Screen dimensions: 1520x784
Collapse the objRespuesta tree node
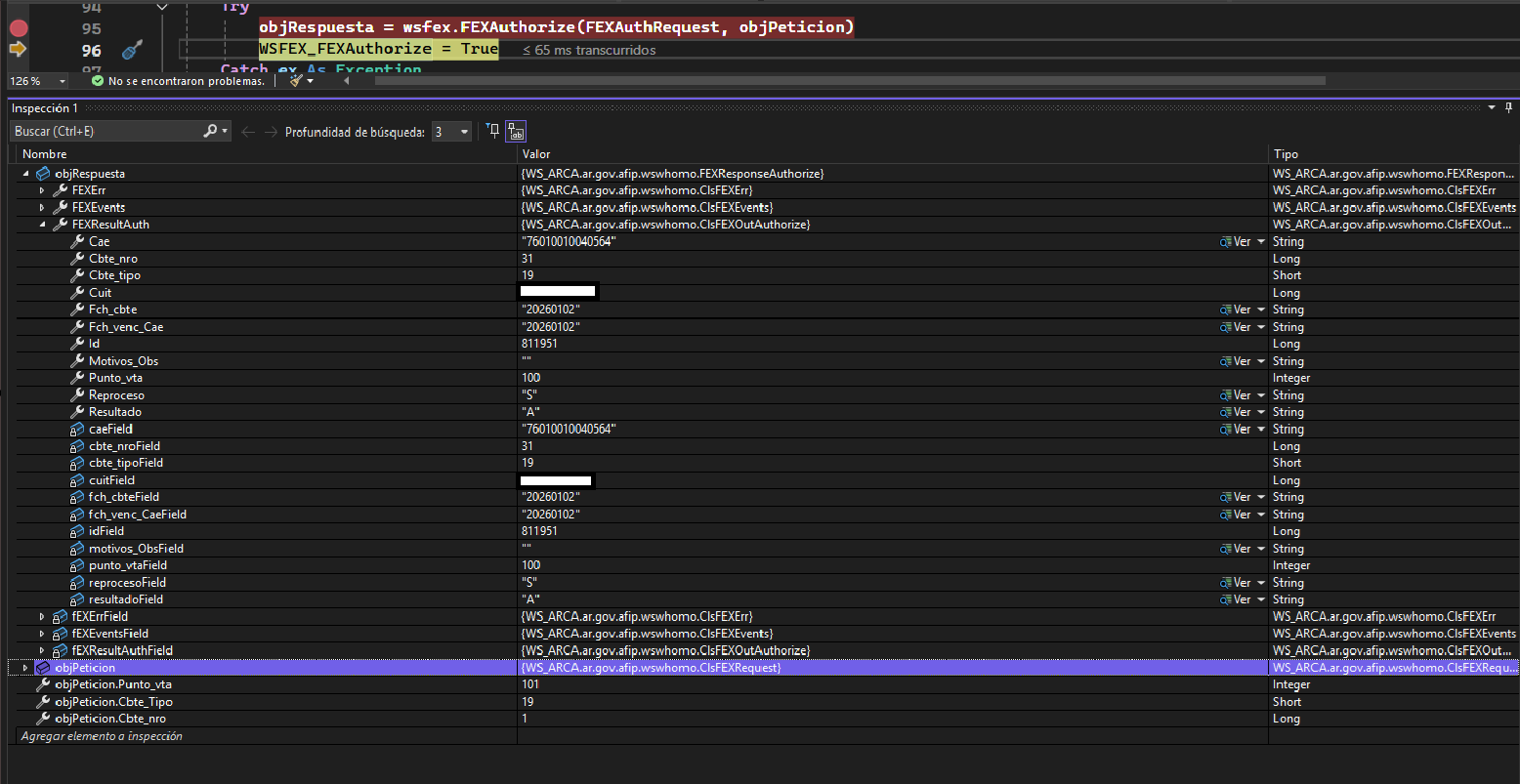26,173
